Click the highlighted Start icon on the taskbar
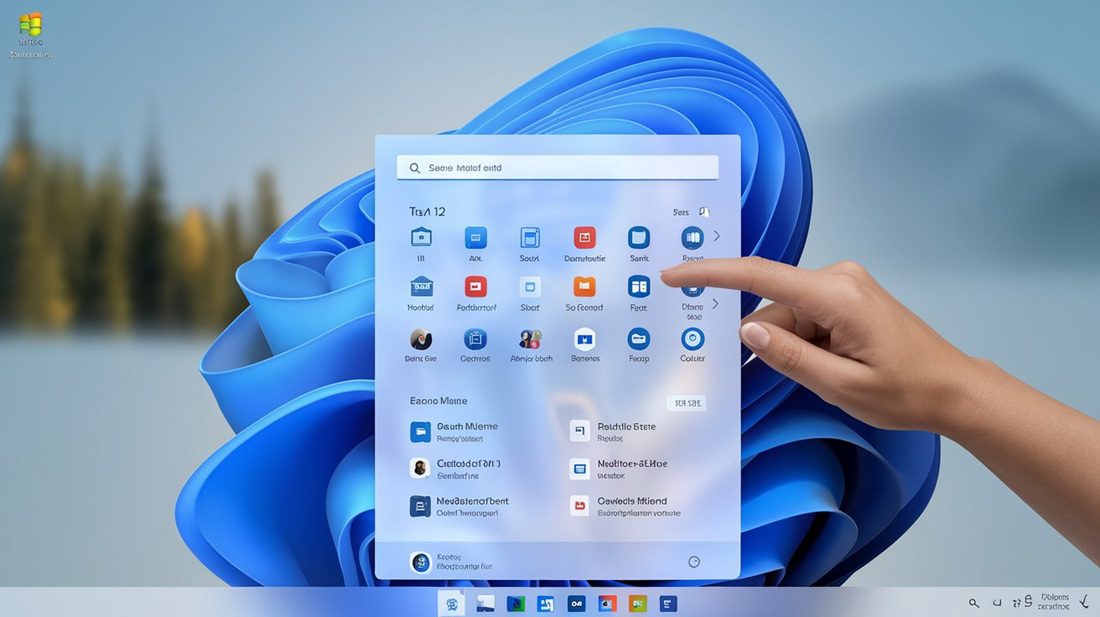 click(x=451, y=604)
